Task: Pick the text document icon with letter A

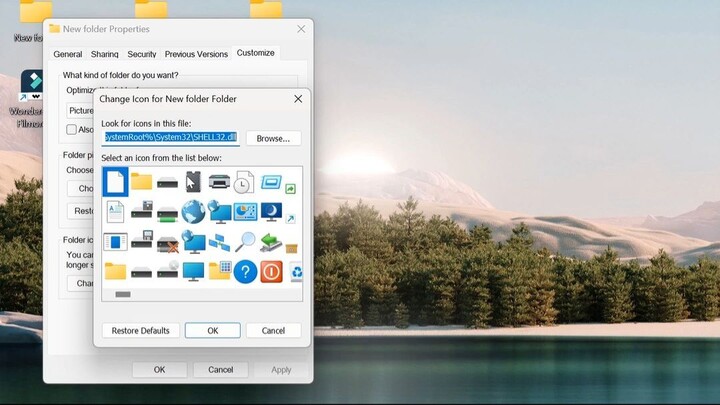Action: point(115,212)
